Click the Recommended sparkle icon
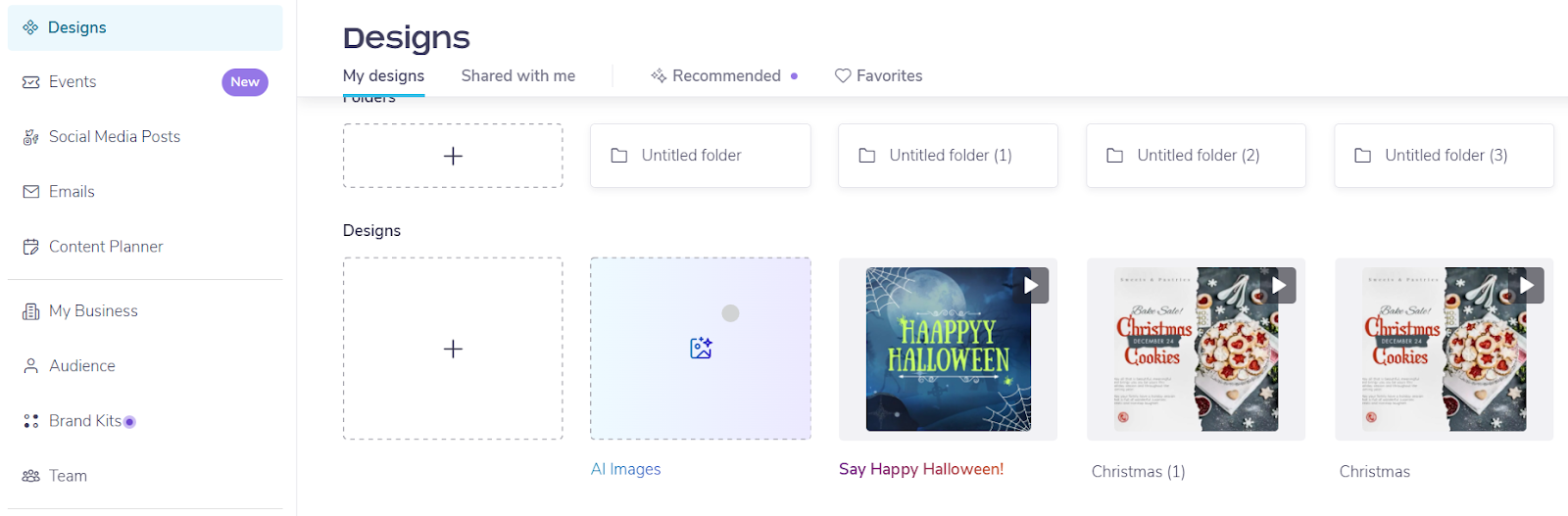Image resolution: width=1568 pixels, height=516 pixels. pos(659,75)
